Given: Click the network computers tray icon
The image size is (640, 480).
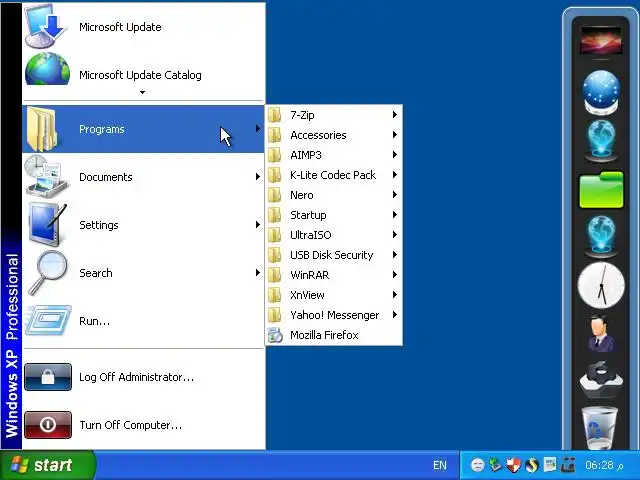Looking at the screenshot, I should click(568, 465).
